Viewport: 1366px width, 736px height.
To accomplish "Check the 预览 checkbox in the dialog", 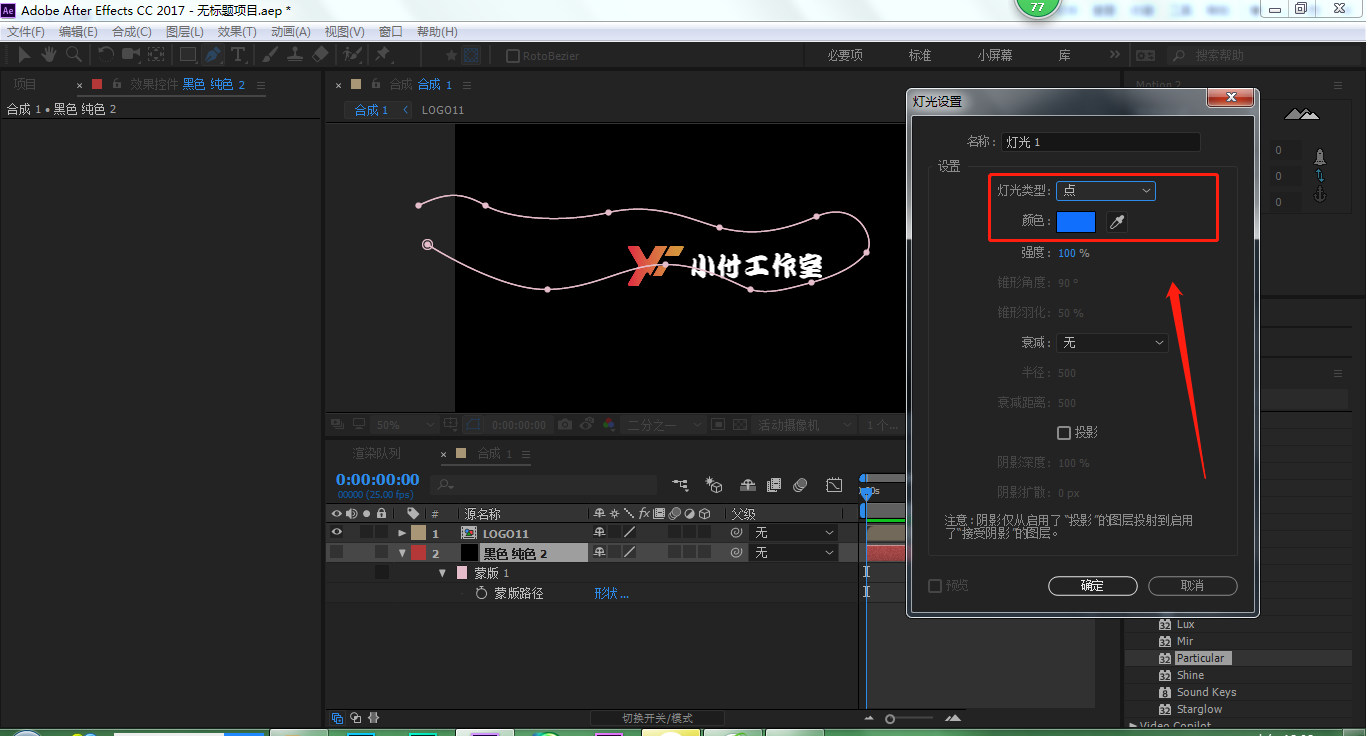I will click(935, 585).
